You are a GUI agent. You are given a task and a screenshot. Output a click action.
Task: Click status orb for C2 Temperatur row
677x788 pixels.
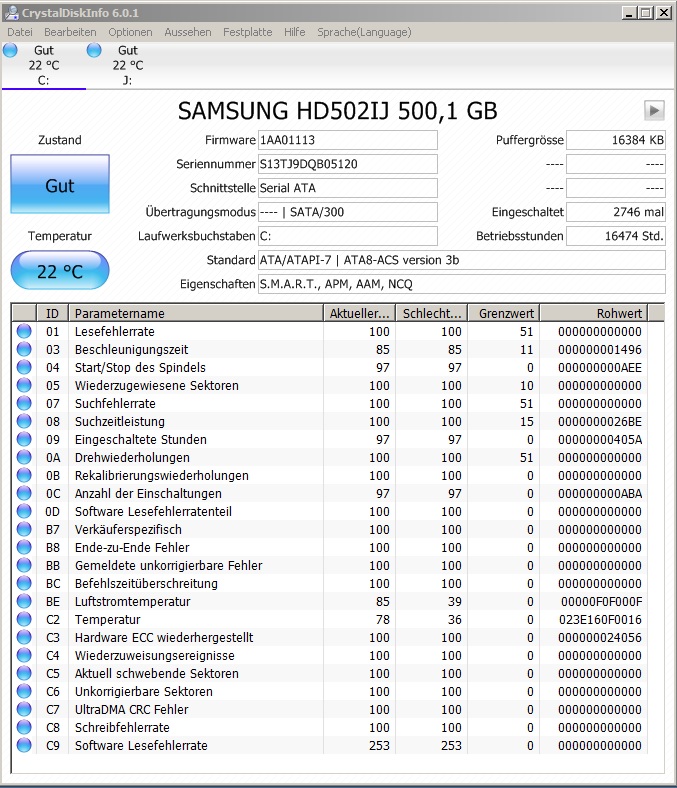coord(24,619)
